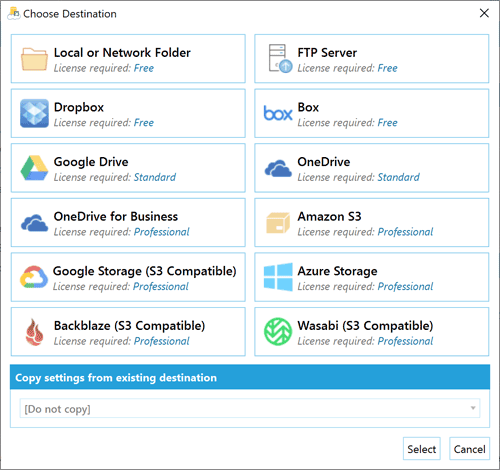Click the Local or Network Folder icon
This screenshot has height=470, width=500.
pyautogui.click(x=34, y=59)
